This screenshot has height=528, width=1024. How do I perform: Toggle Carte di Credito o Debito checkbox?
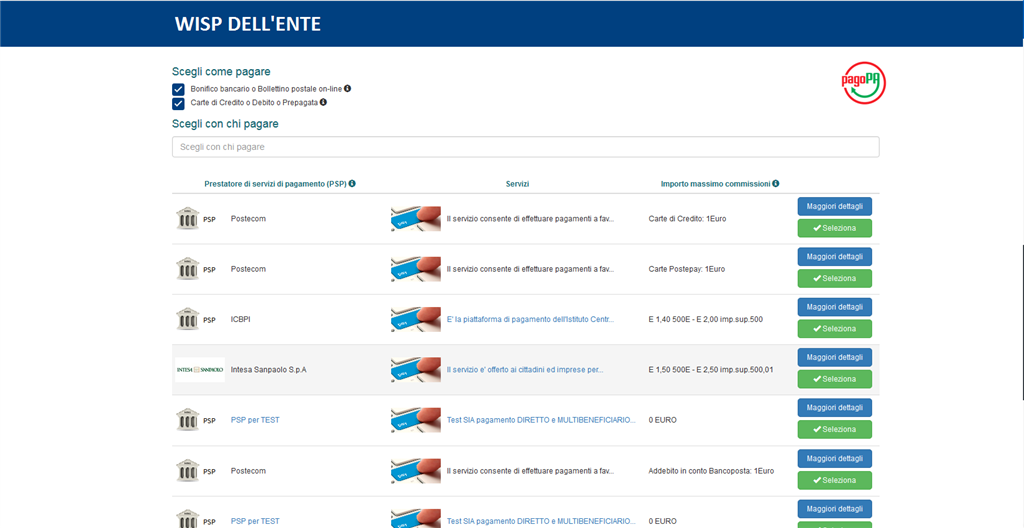coord(179,103)
